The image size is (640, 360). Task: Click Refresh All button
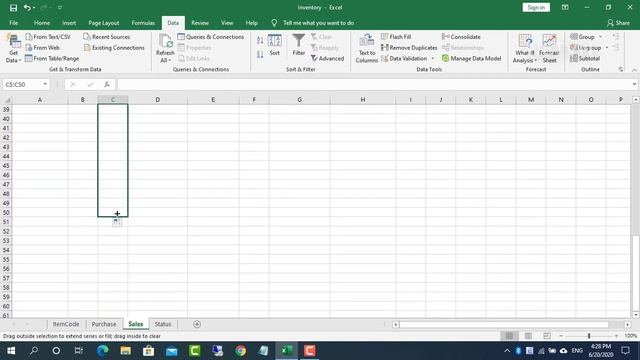(165, 49)
